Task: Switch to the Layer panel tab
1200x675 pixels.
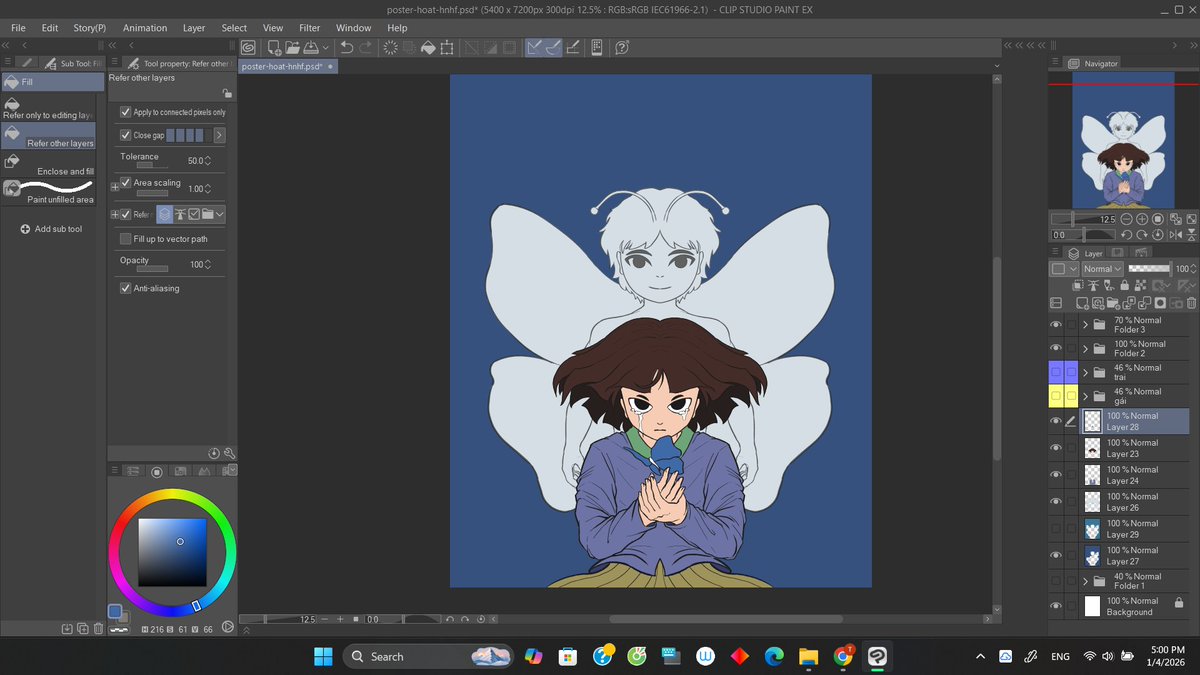Action: pos(1085,254)
